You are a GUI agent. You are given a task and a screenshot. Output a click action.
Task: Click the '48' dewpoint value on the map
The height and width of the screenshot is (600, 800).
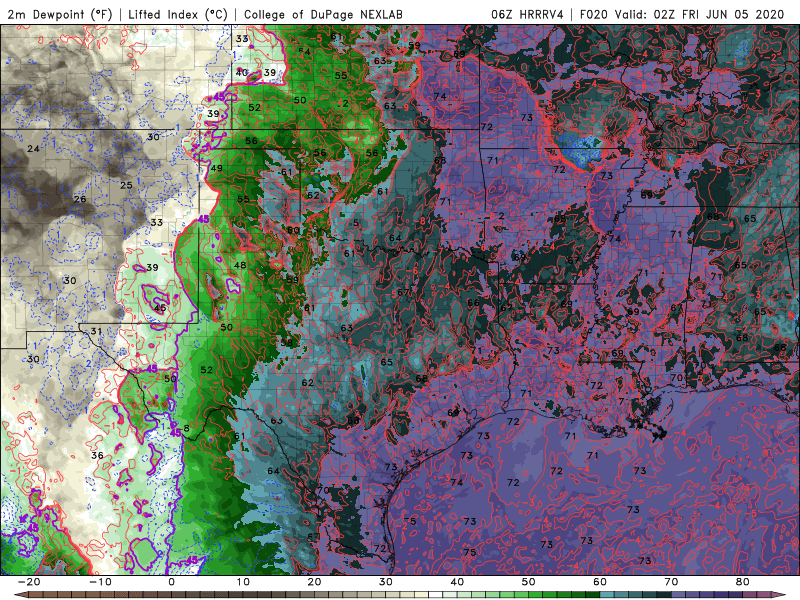click(x=240, y=265)
